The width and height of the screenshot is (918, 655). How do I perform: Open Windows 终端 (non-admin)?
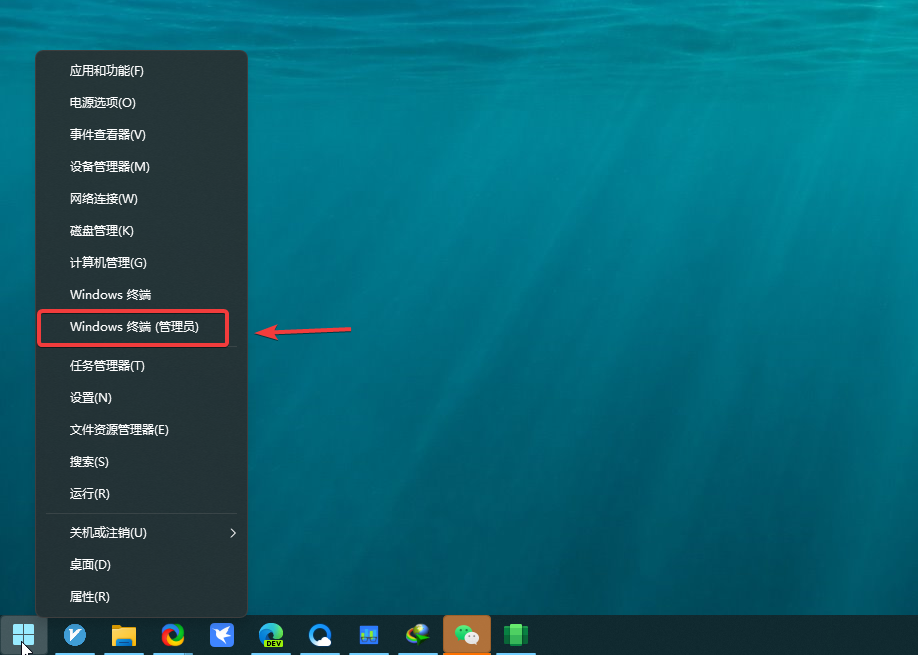[x=142, y=294]
